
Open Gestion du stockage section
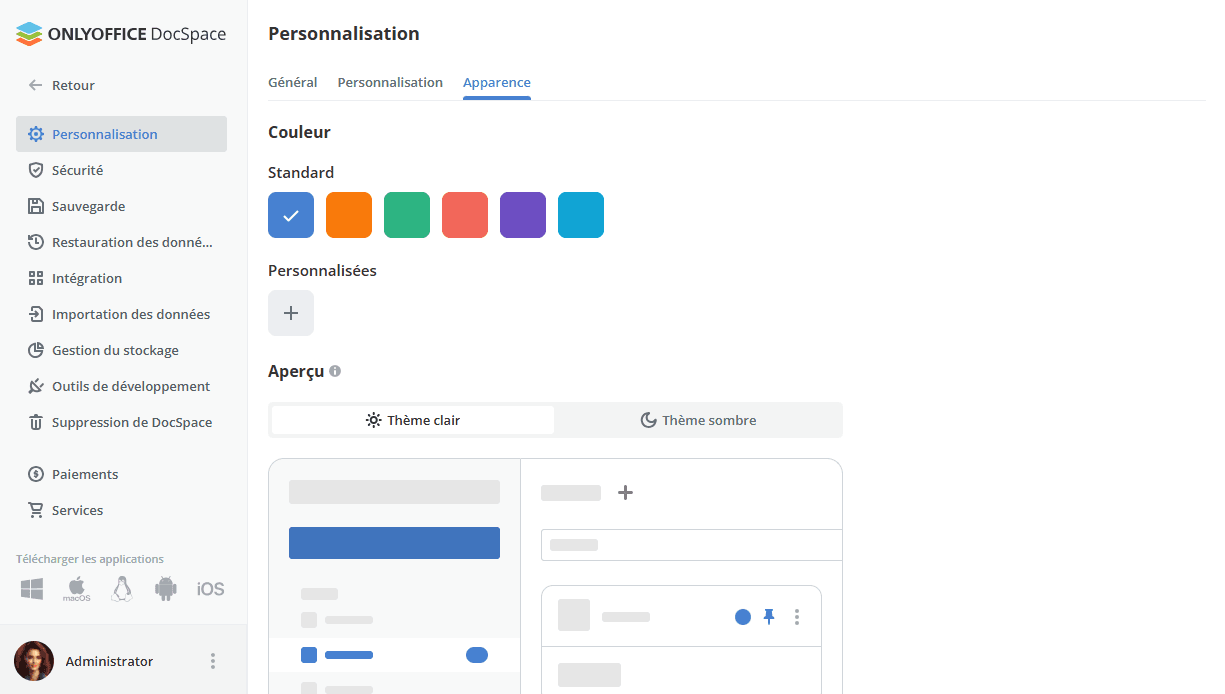(x=115, y=351)
